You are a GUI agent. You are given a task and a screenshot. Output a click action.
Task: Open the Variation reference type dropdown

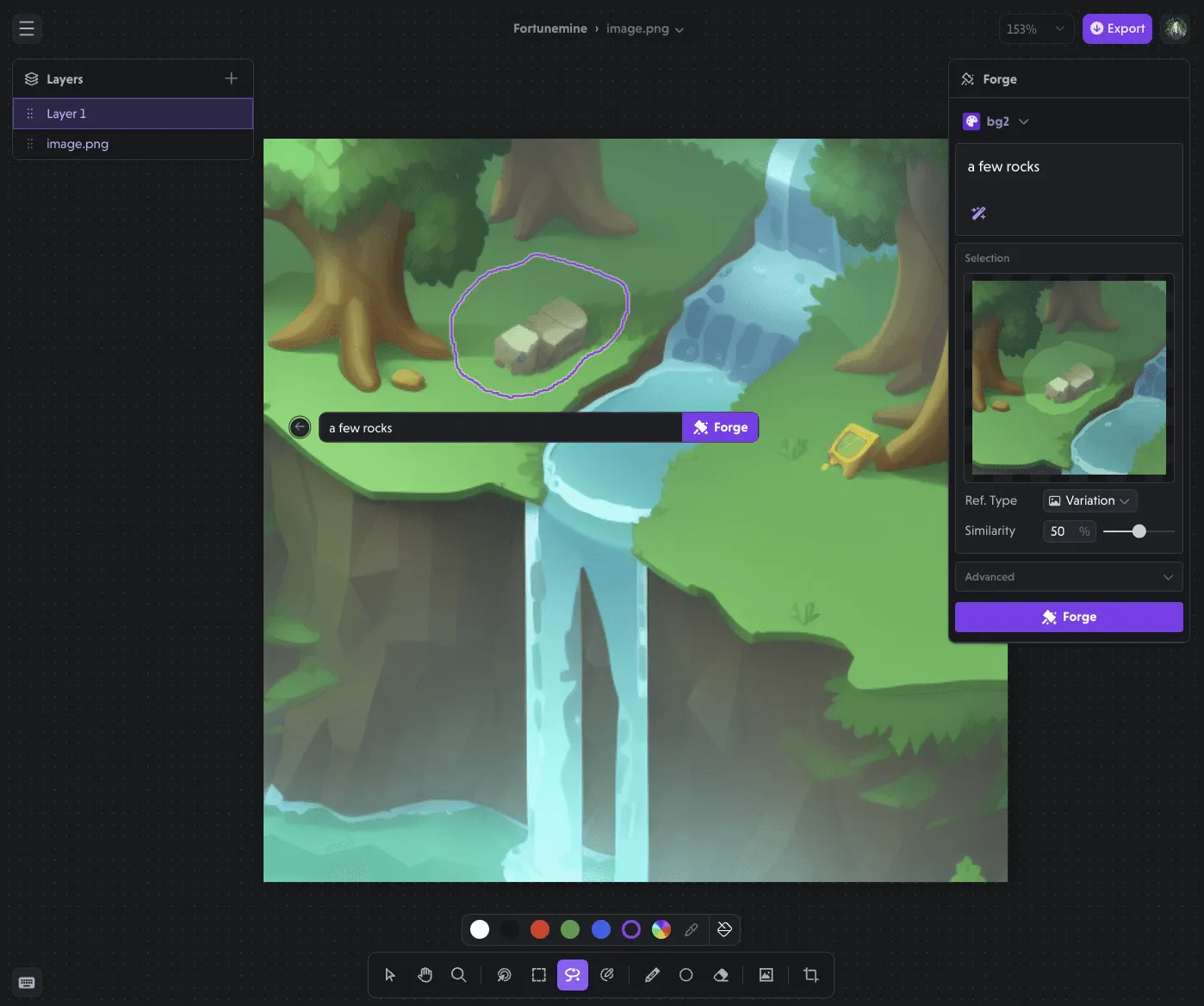1089,500
